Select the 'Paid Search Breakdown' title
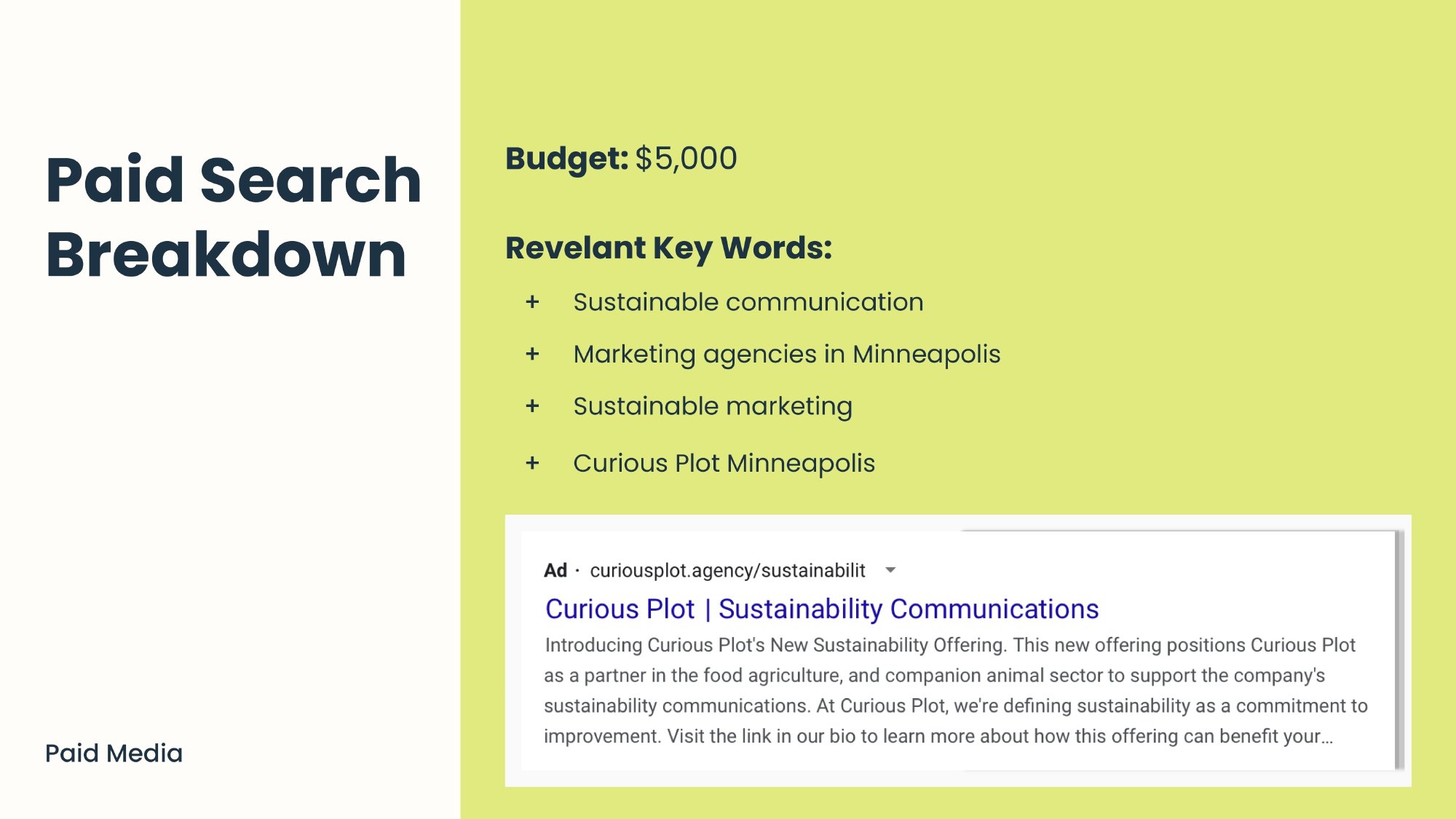Screen dimensions: 1456x819 (x=234, y=216)
